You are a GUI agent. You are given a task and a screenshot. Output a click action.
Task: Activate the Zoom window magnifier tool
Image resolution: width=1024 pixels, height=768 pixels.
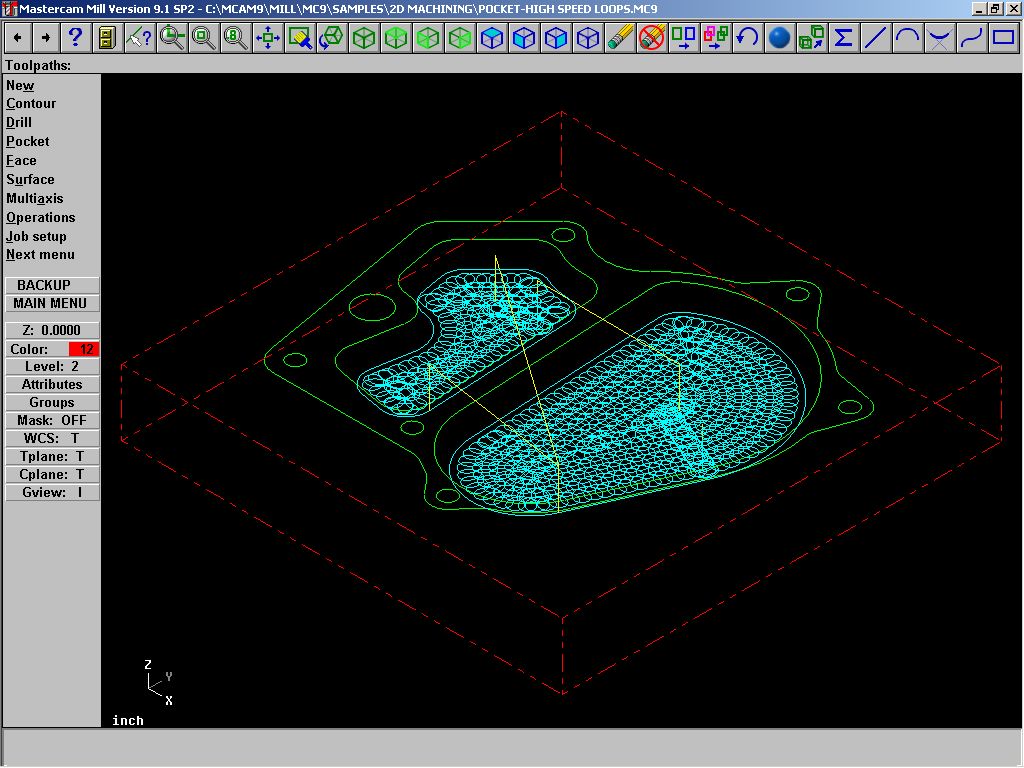pyautogui.click(x=171, y=38)
